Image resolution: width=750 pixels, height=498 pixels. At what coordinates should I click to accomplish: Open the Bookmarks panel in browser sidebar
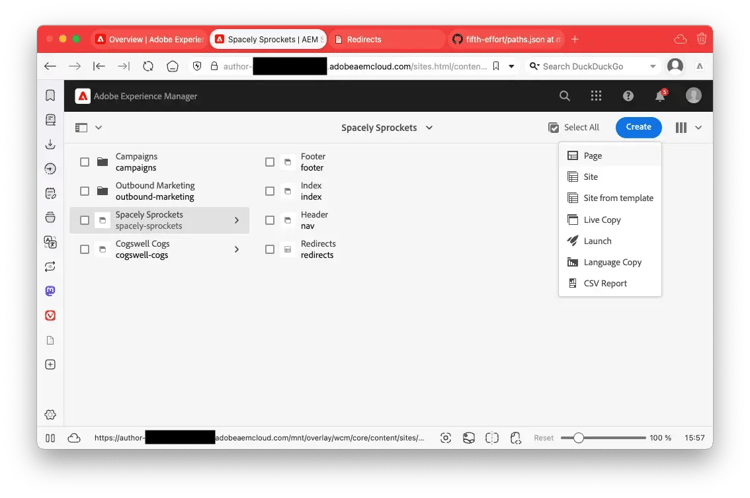tap(50, 95)
